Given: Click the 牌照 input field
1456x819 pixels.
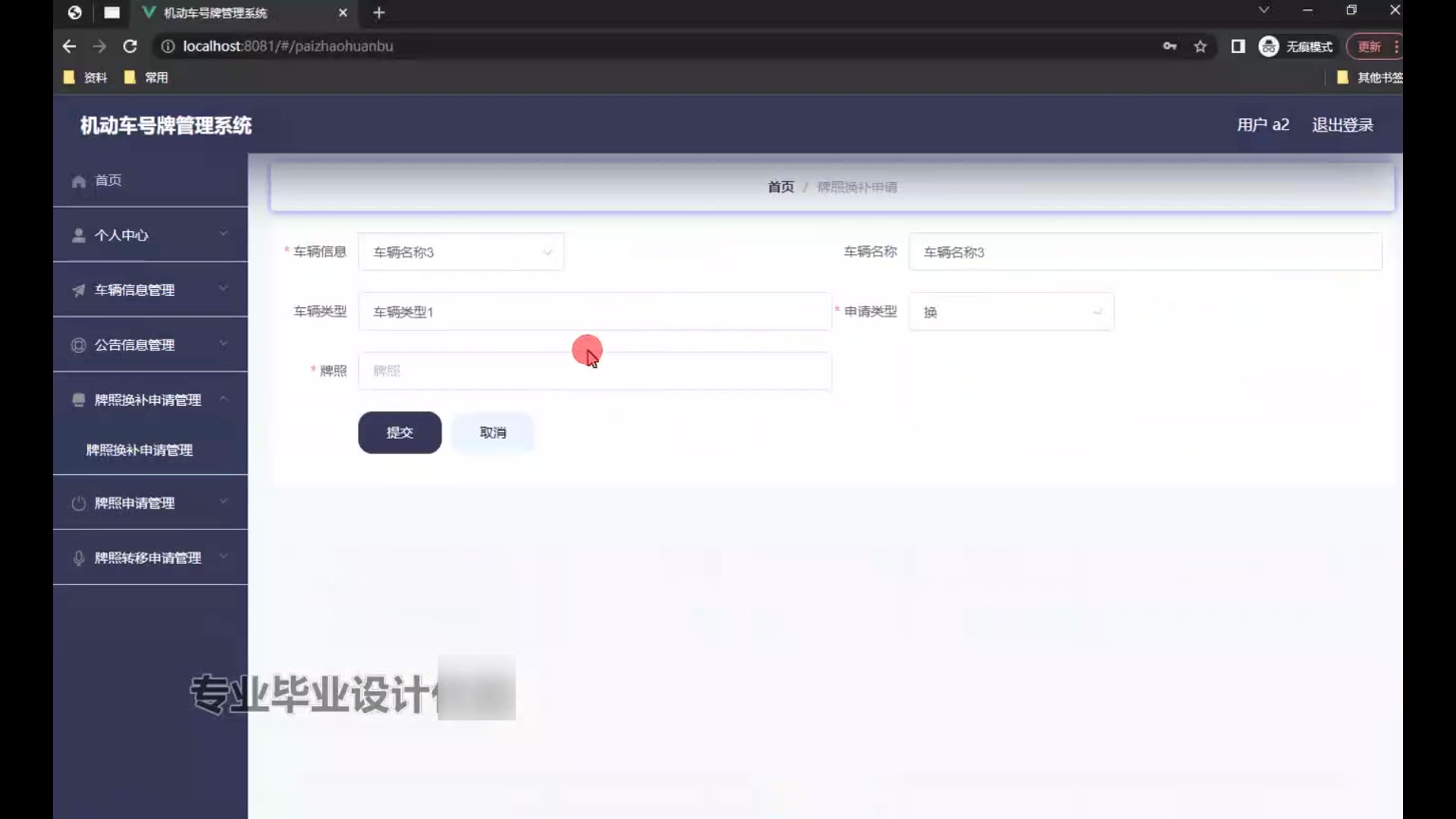Looking at the screenshot, I should 595,371.
